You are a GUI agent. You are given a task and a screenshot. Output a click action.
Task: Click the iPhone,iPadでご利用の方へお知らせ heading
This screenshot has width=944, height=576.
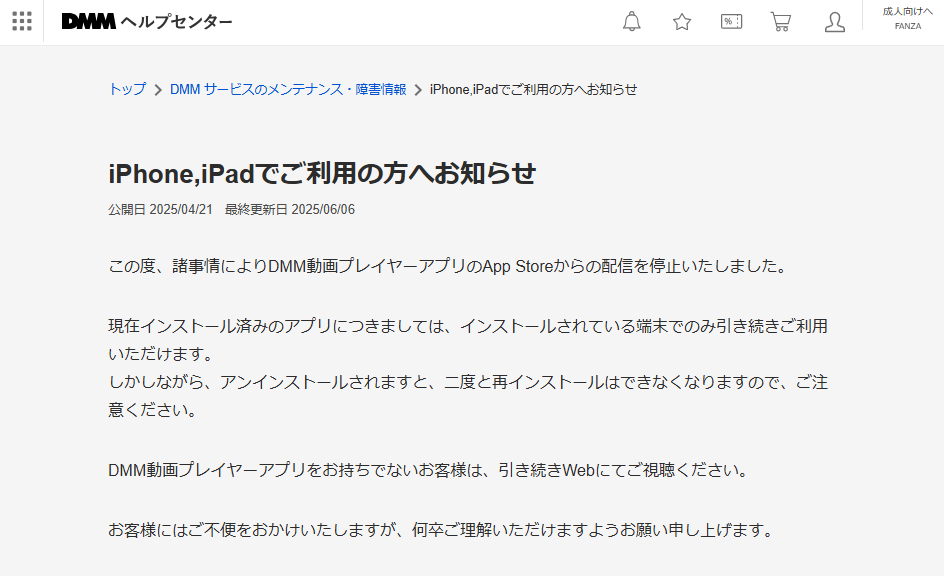point(323,172)
